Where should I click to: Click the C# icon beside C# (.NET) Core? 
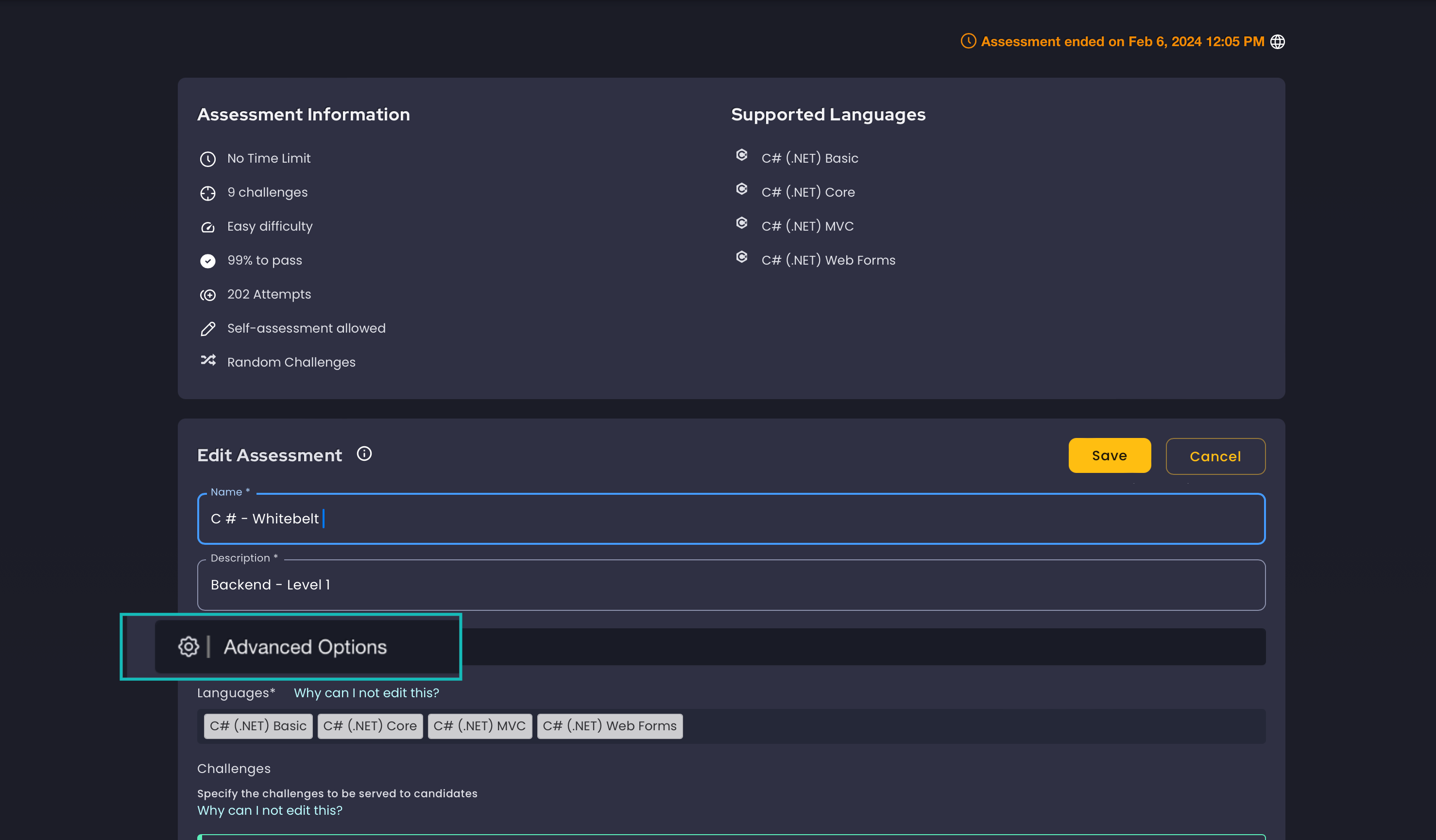point(741,188)
